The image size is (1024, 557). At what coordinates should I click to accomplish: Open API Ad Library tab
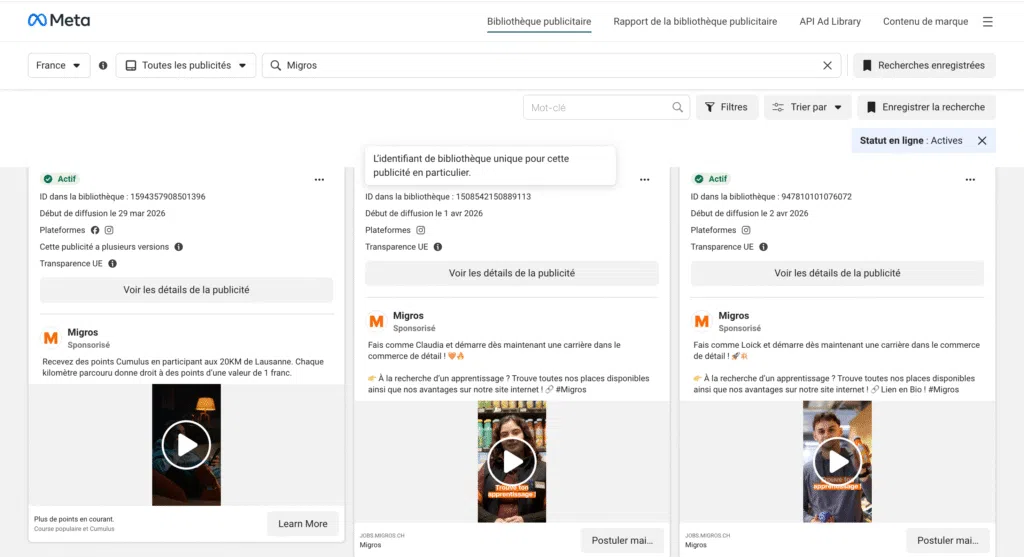click(830, 22)
